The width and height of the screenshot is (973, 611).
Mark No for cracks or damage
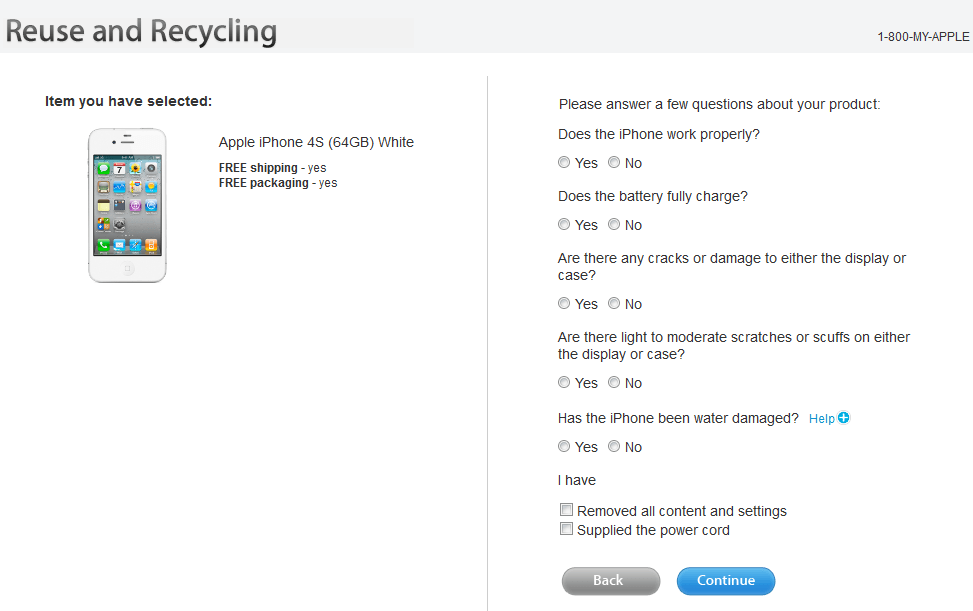[x=614, y=304]
